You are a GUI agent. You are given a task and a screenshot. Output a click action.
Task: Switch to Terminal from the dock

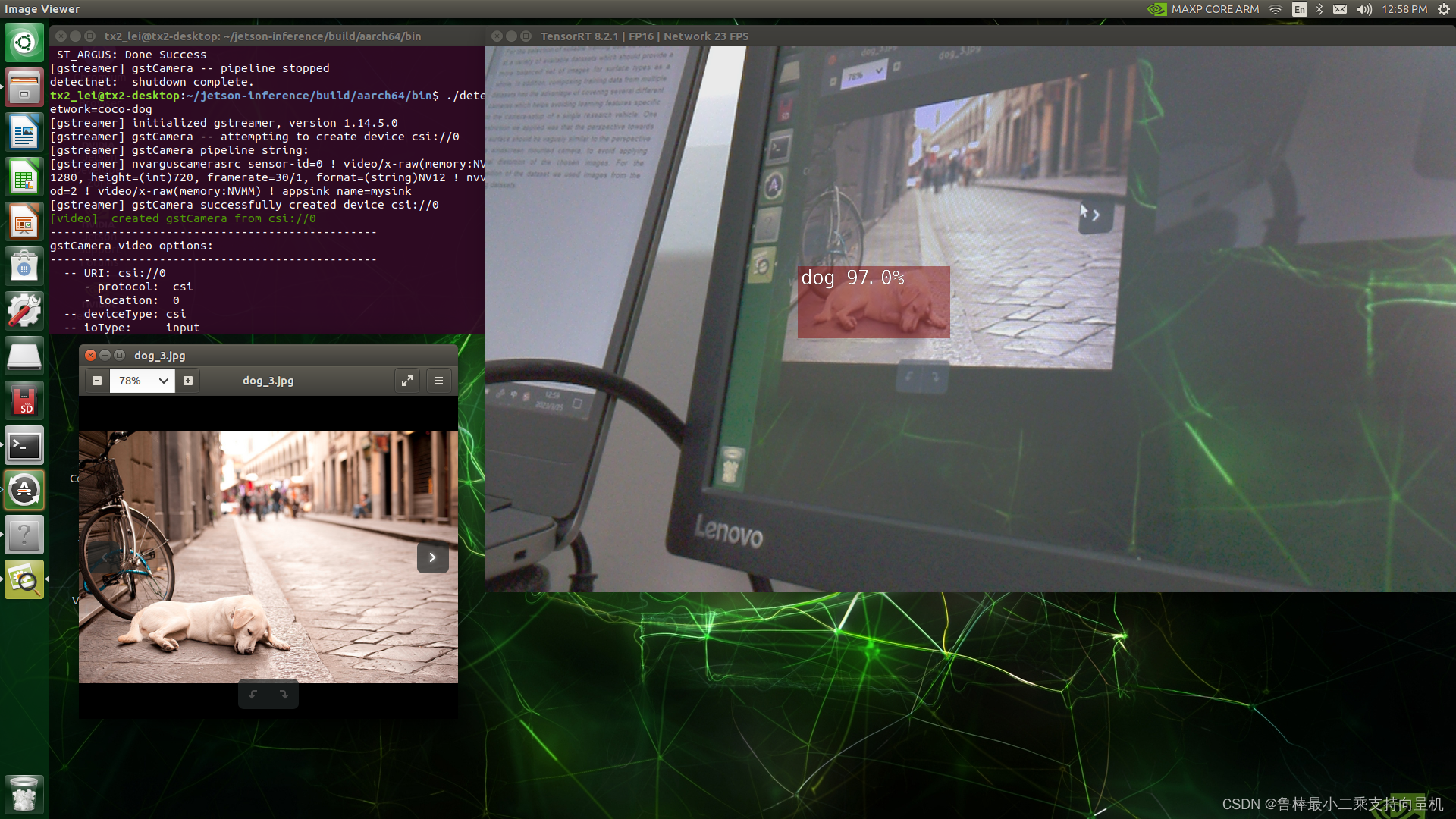24,446
